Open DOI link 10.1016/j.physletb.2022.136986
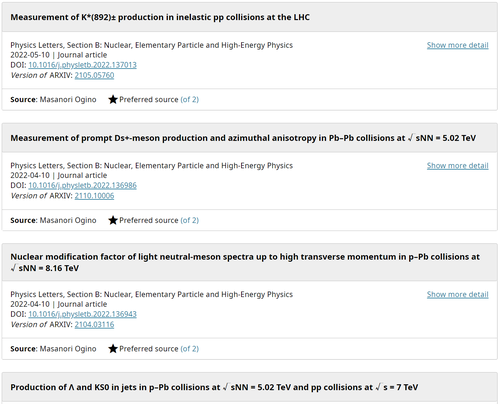Viewport: 500px width, 404px height. pyautogui.click(x=82, y=185)
